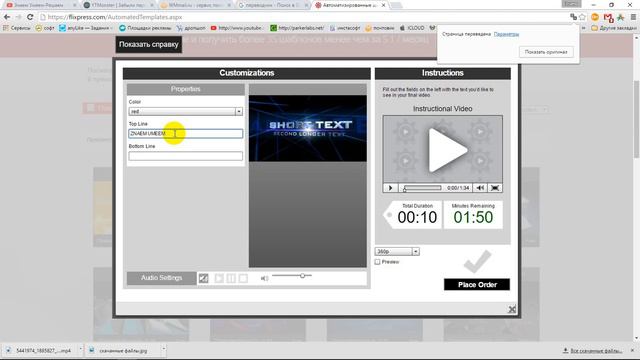Mute audio via speaker icon near volume slider
The image size is (640, 360).
[x=264, y=278]
